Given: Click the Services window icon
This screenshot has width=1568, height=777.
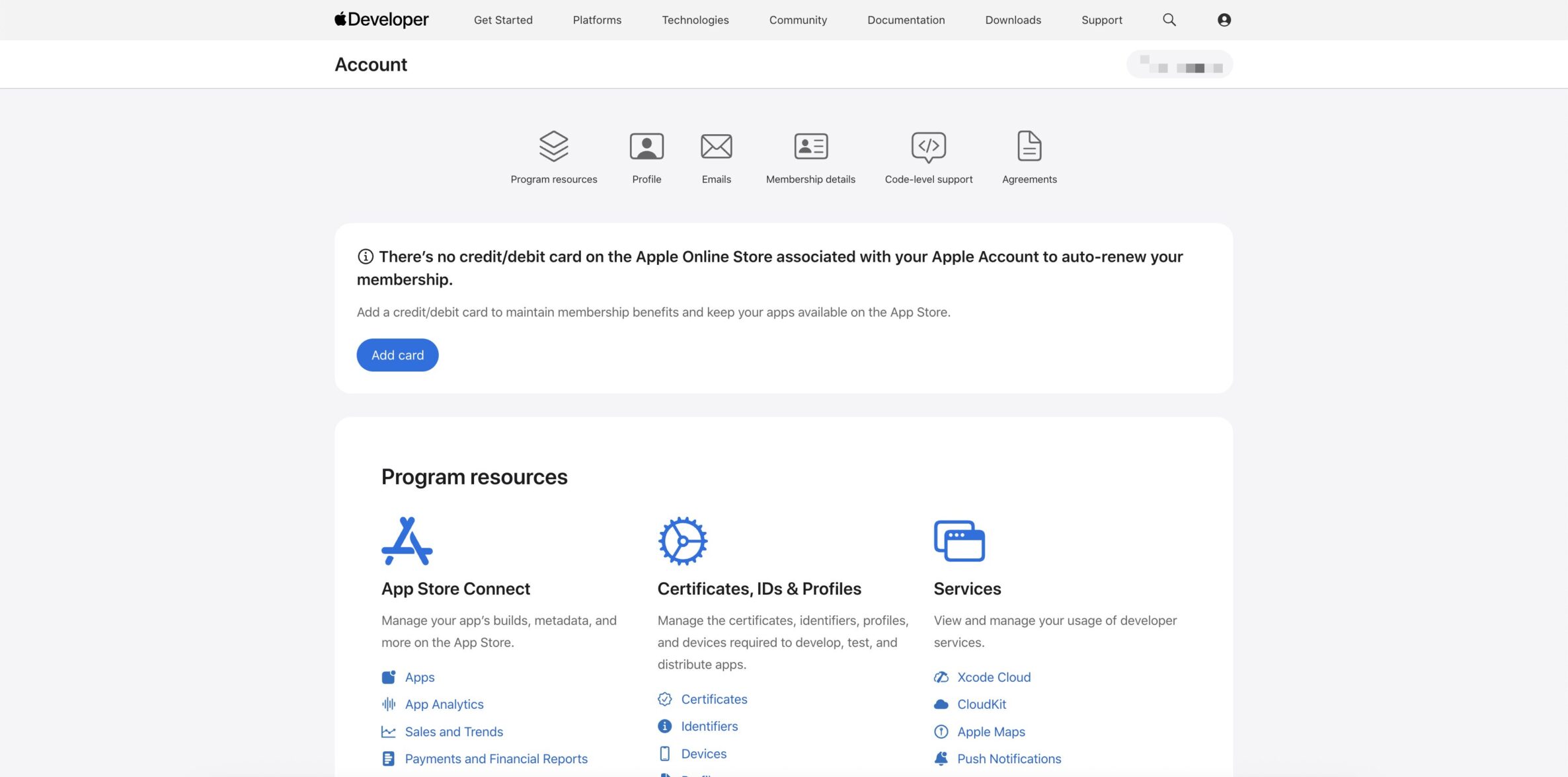Looking at the screenshot, I should tap(959, 541).
